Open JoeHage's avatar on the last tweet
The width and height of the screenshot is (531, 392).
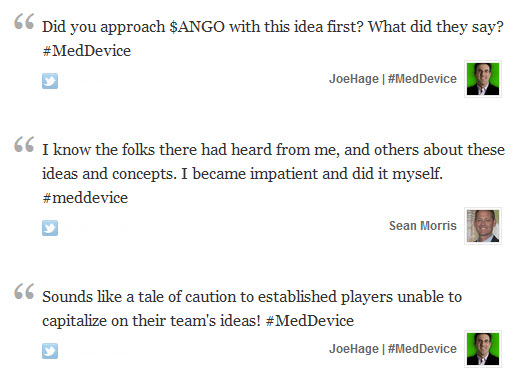(x=483, y=349)
